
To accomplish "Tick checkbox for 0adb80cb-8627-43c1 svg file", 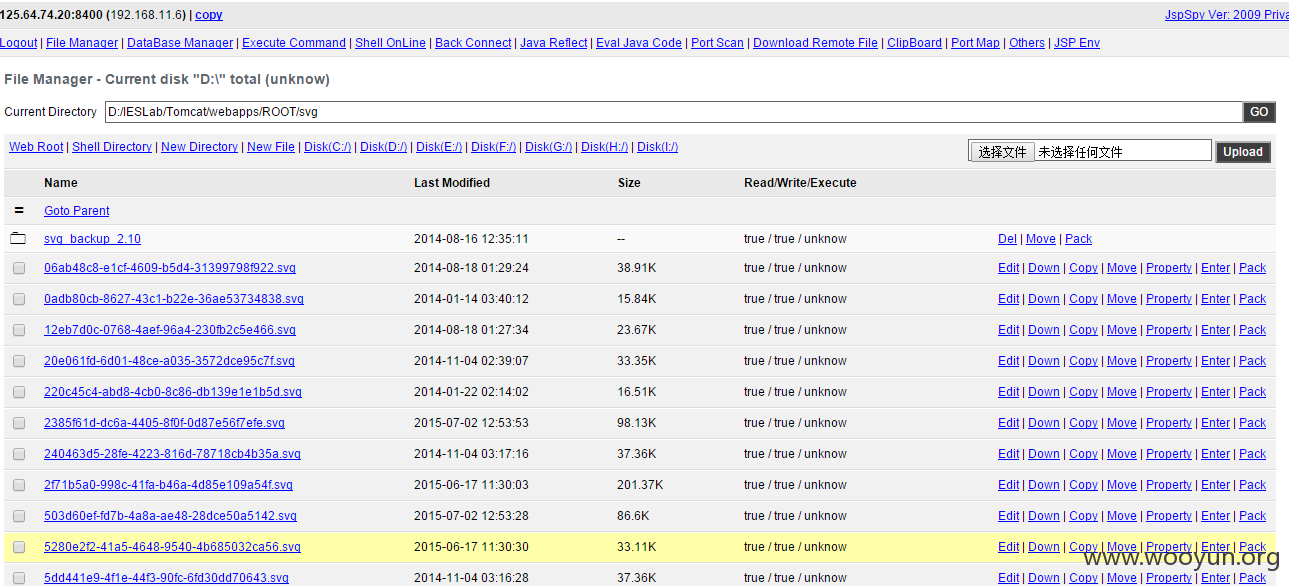I will click(x=19, y=299).
